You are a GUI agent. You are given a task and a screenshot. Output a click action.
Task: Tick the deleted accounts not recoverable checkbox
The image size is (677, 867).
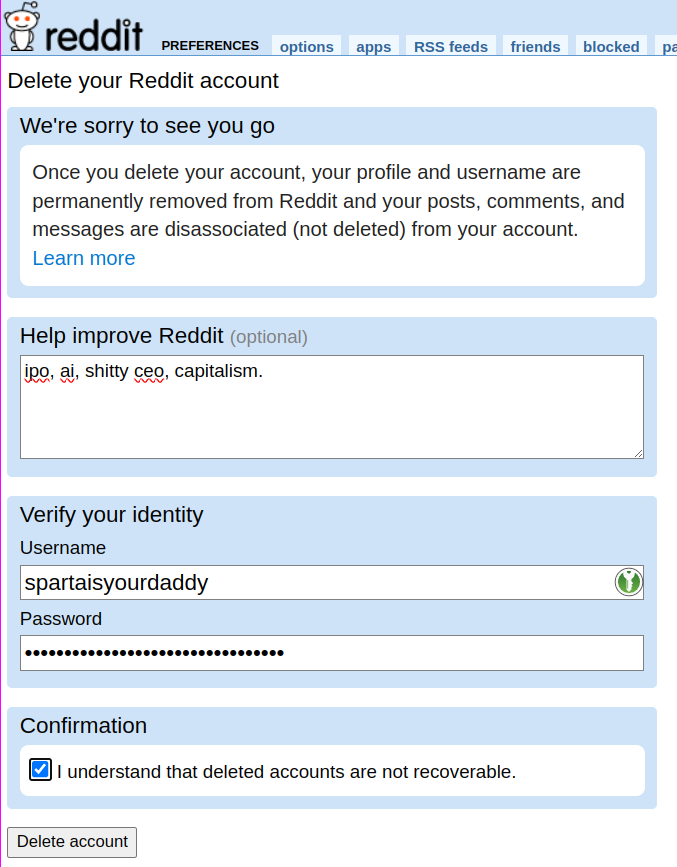(x=40, y=770)
